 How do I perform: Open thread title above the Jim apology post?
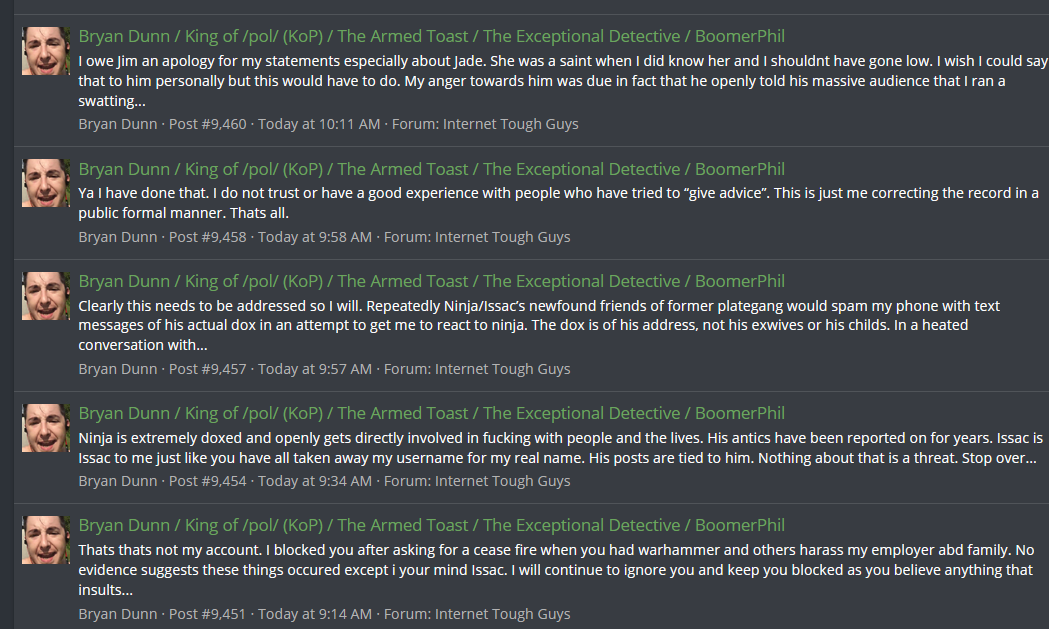(x=431, y=37)
